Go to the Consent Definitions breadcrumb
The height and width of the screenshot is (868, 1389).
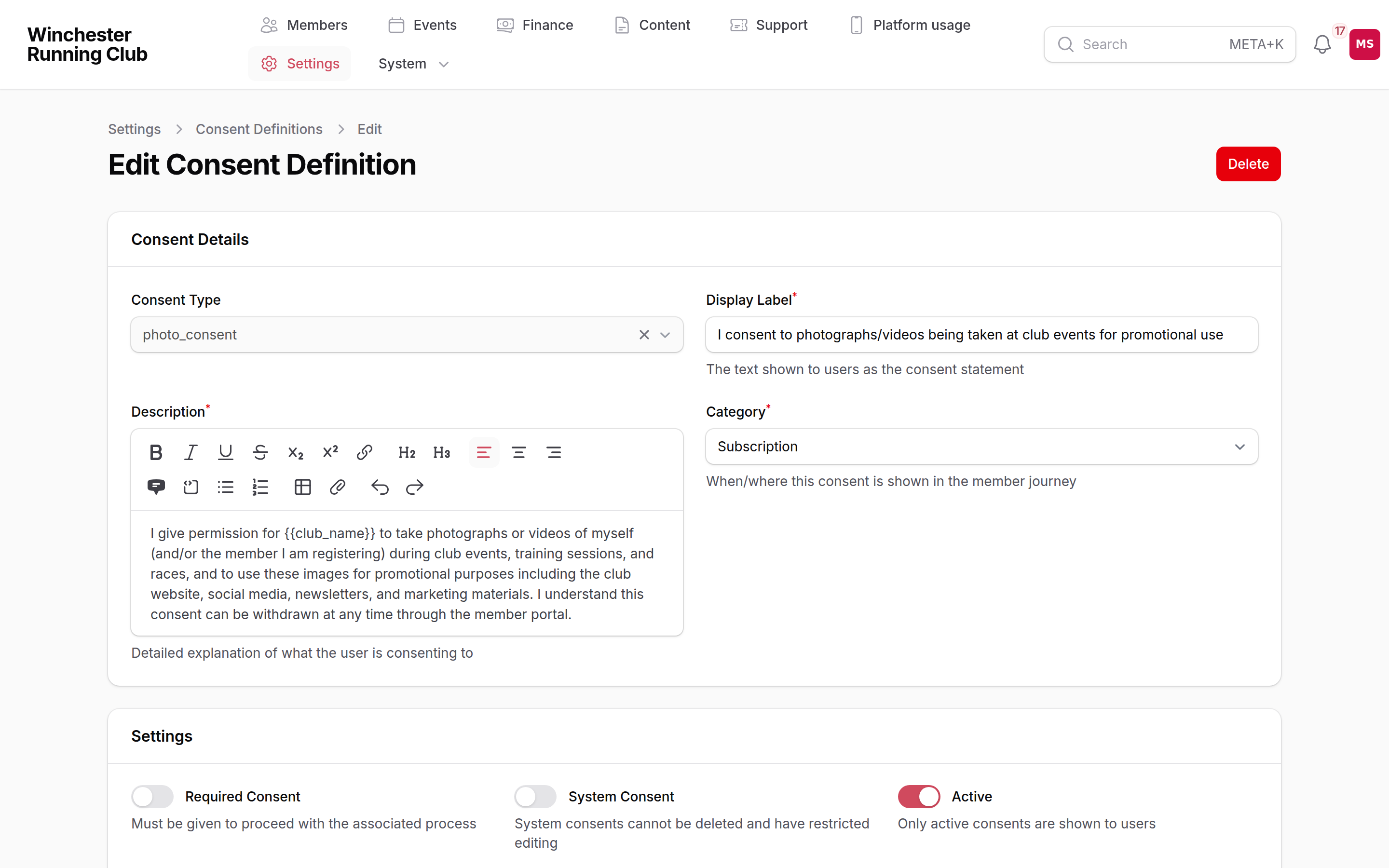(x=259, y=129)
